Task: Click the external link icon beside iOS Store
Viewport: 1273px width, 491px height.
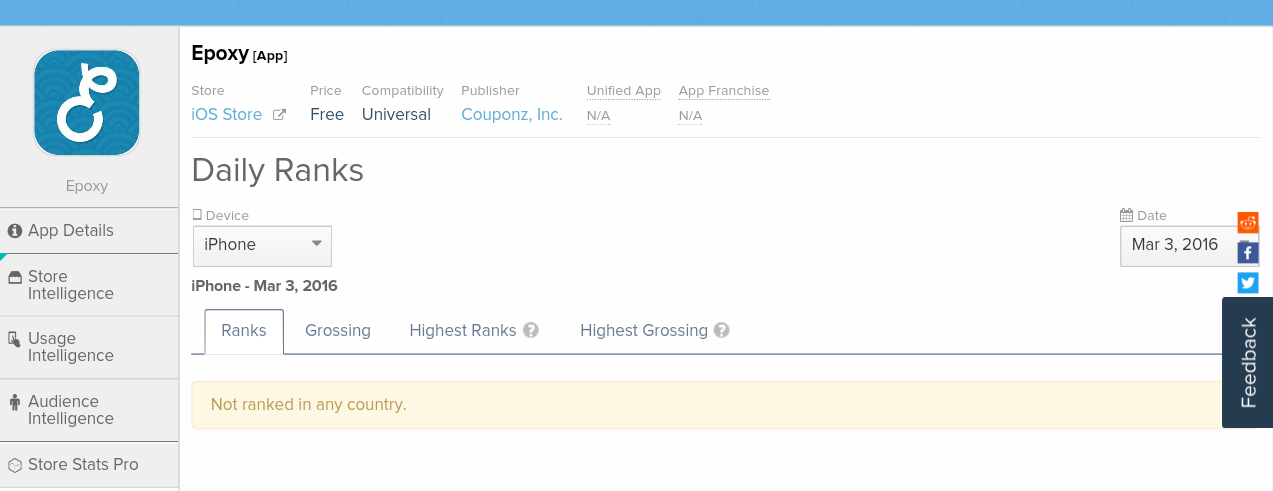Action: (x=280, y=115)
